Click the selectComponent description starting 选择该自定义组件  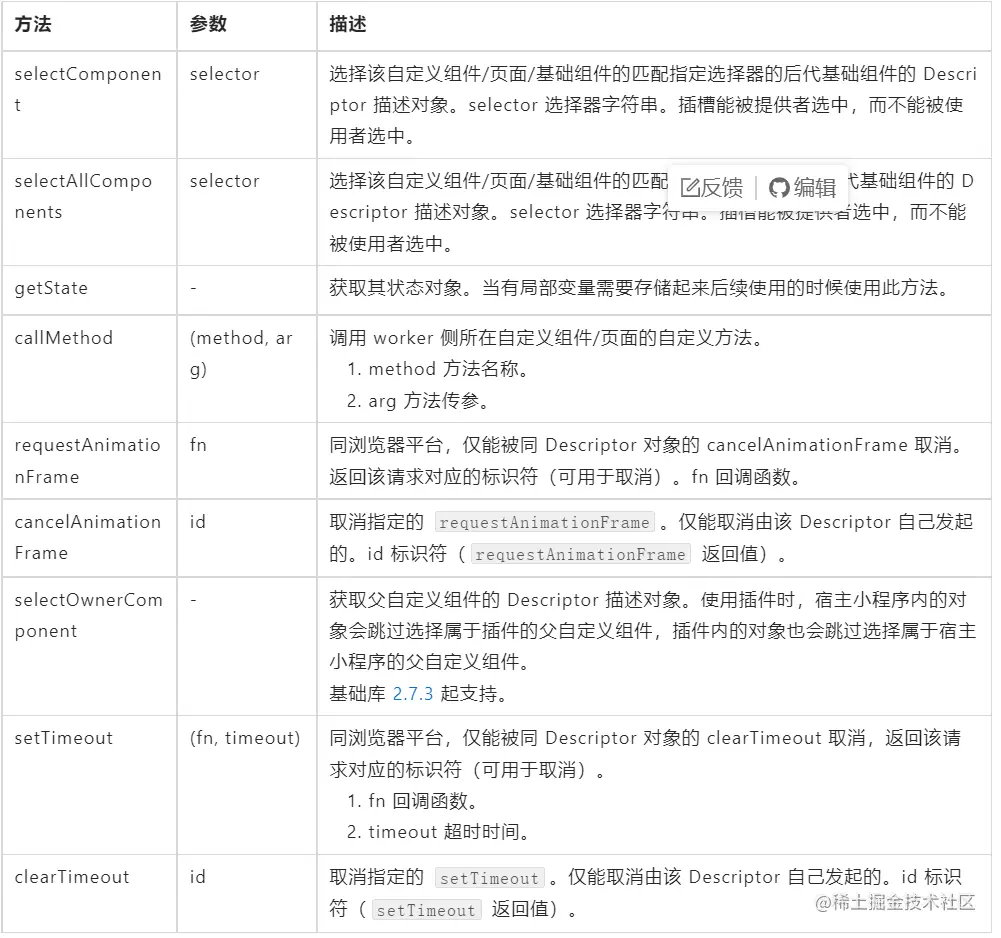(653, 105)
